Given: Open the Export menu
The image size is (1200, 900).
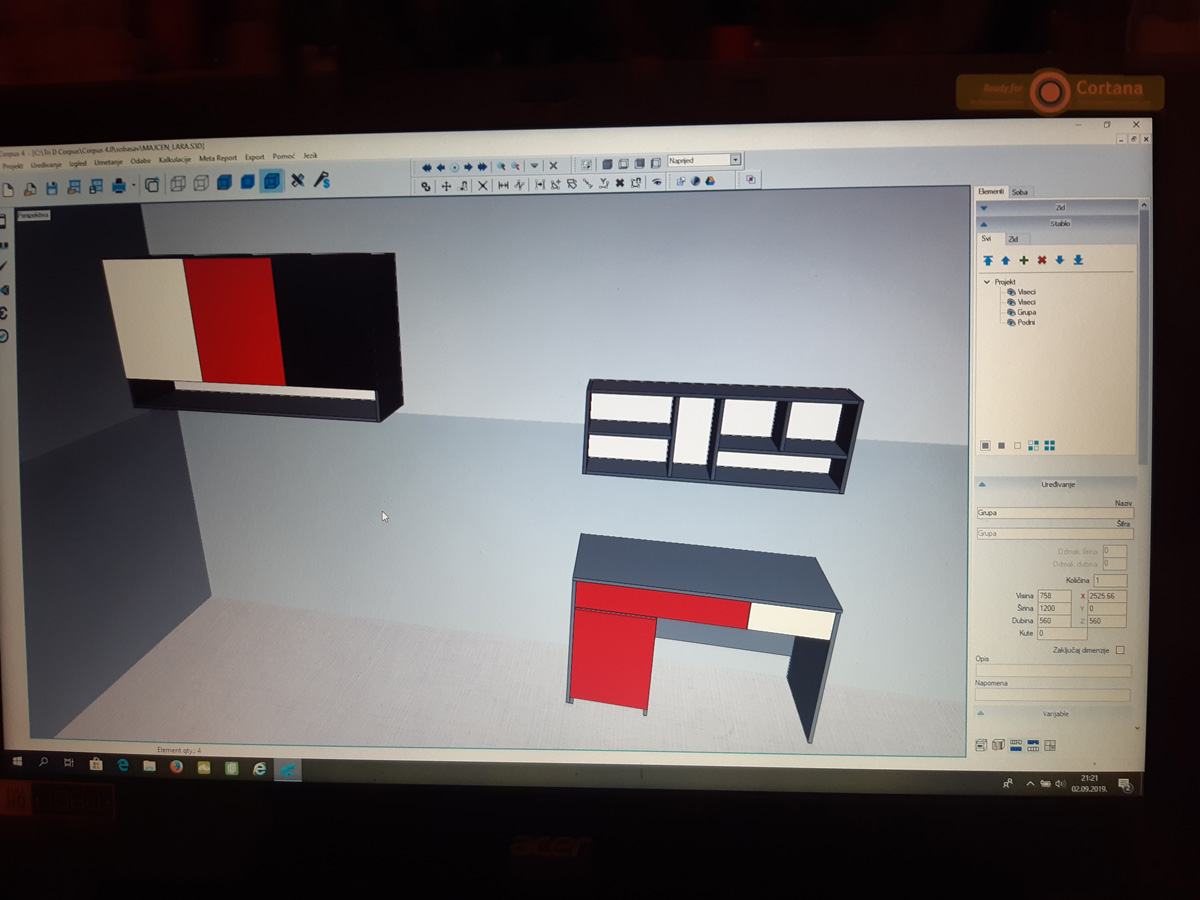Looking at the screenshot, I should (x=255, y=157).
